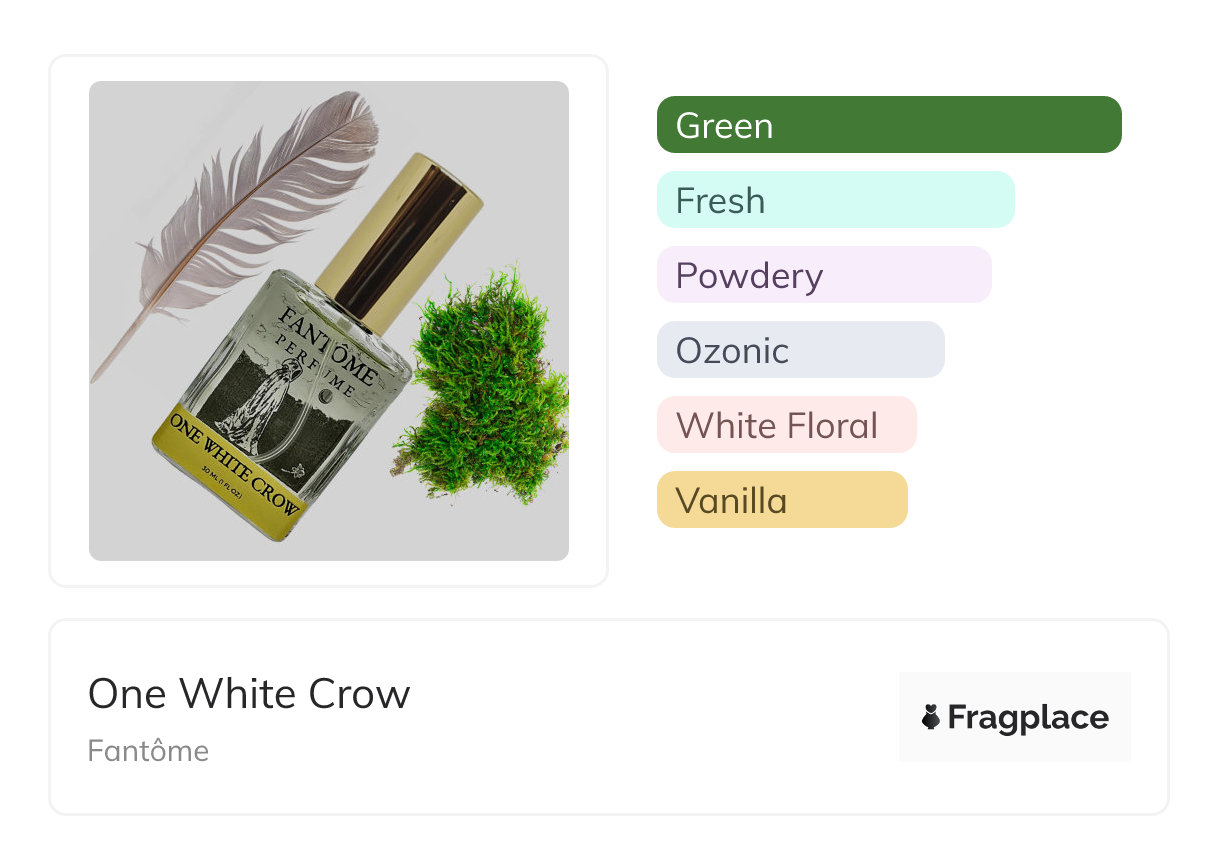Click the empty area of the title card
Image resolution: width=1218 pixels, height=864 pixels.
(650, 720)
